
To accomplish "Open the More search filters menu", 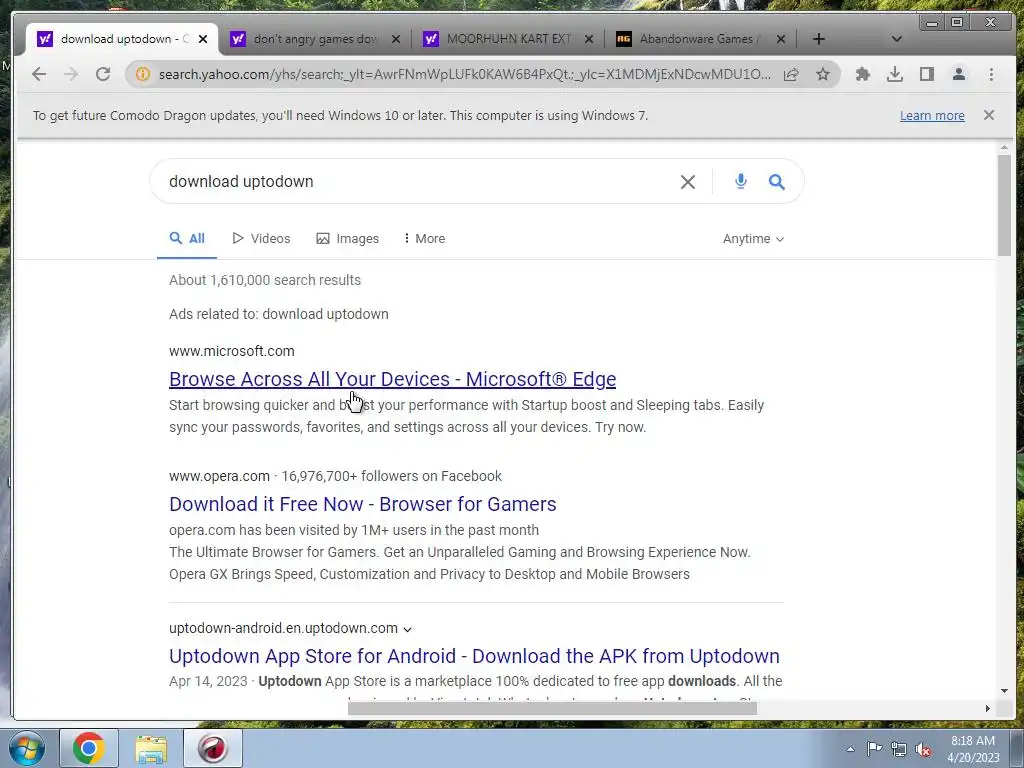I will [x=424, y=239].
